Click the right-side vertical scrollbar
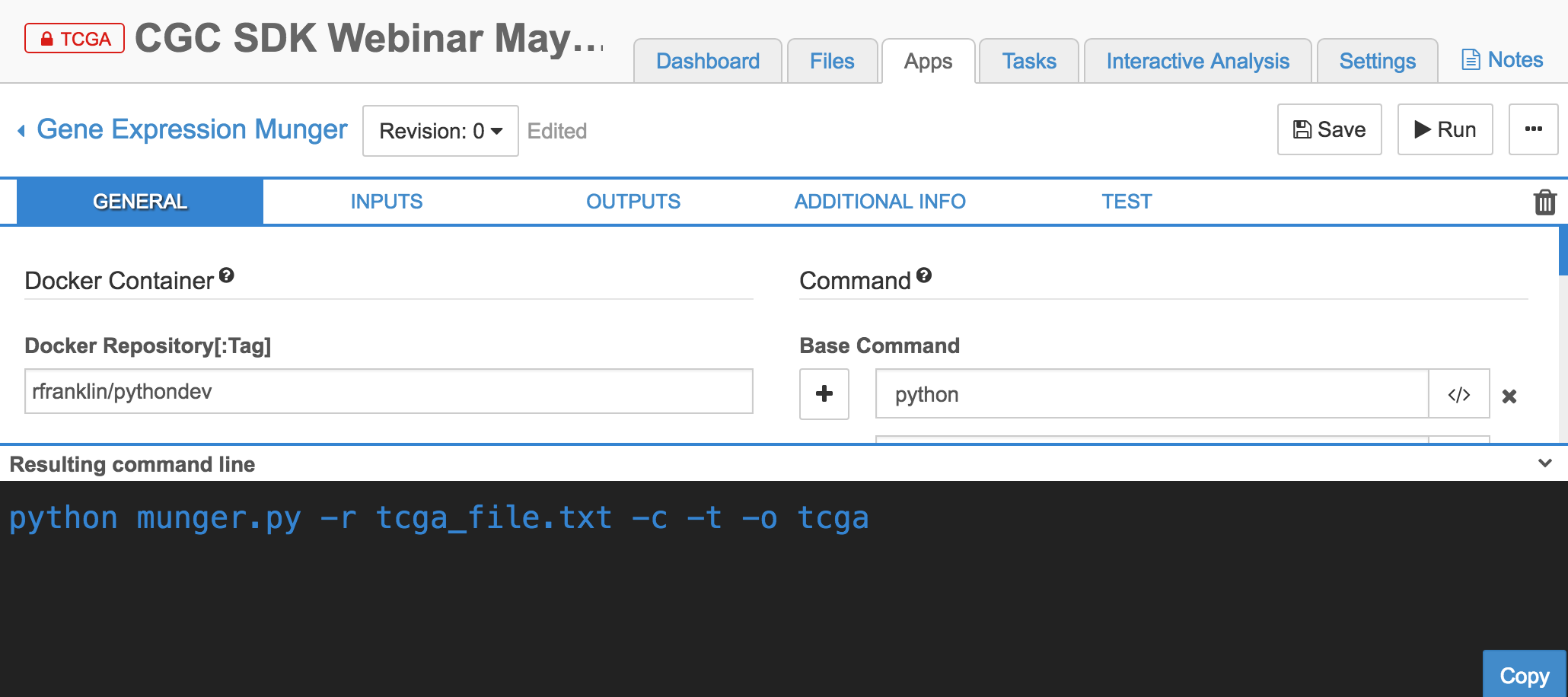 1563,251
